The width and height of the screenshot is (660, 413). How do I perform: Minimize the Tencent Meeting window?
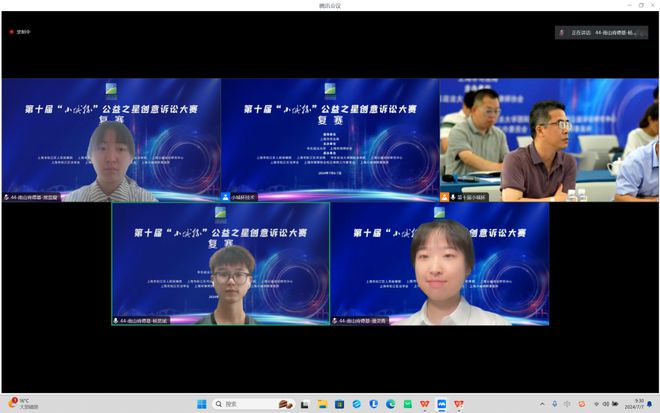click(x=630, y=5)
